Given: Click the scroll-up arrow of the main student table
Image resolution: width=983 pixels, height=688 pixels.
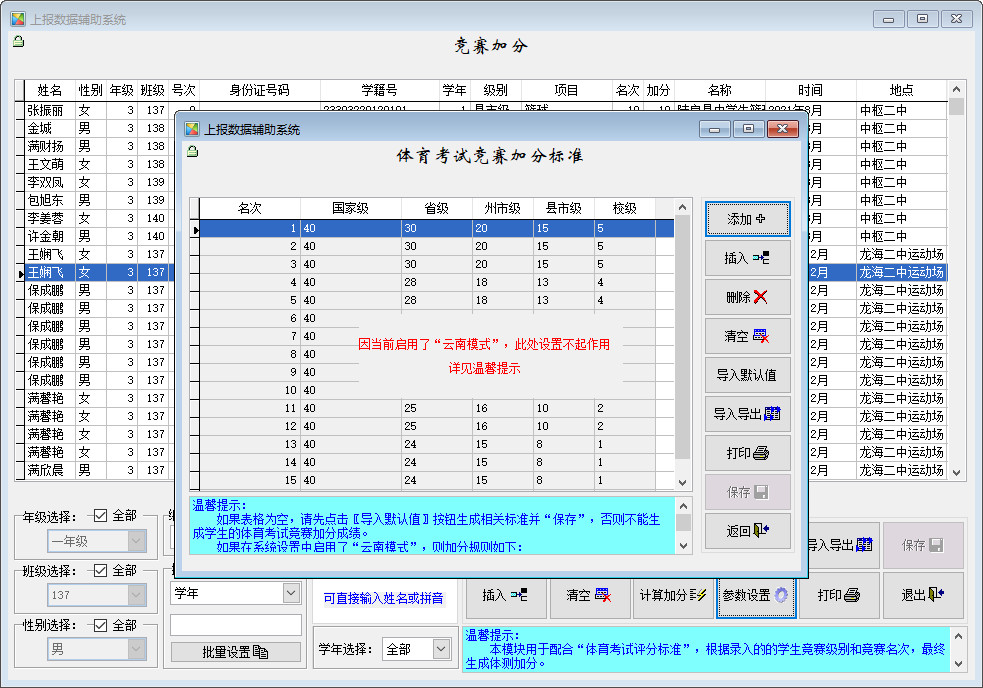Looking at the screenshot, I should click(x=956, y=89).
